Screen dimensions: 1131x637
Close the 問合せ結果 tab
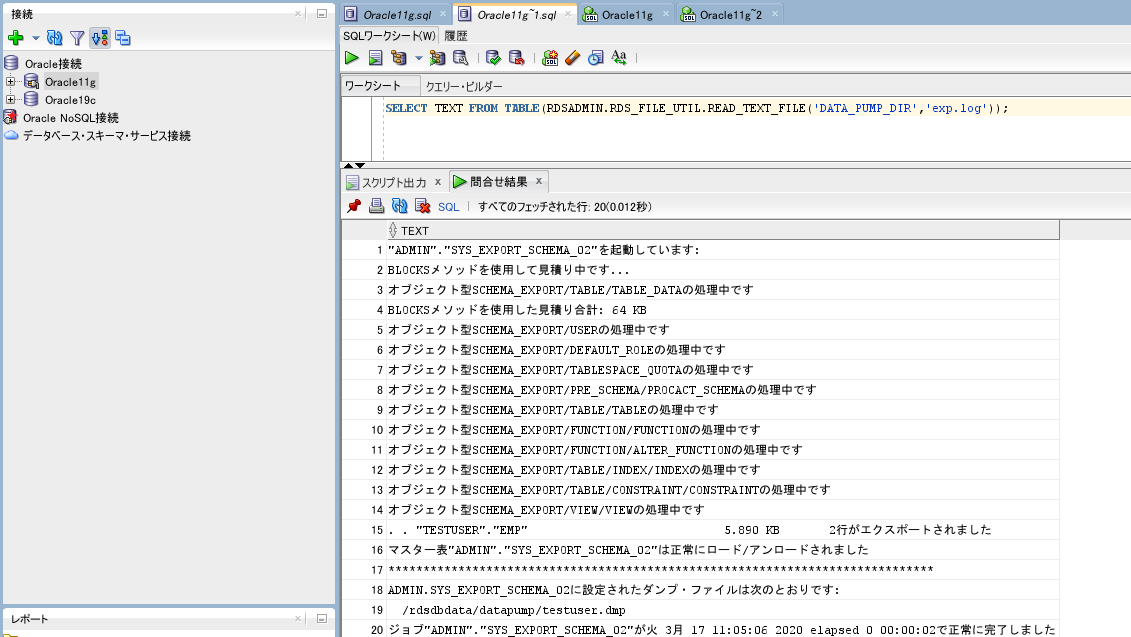[x=538, y=181]
